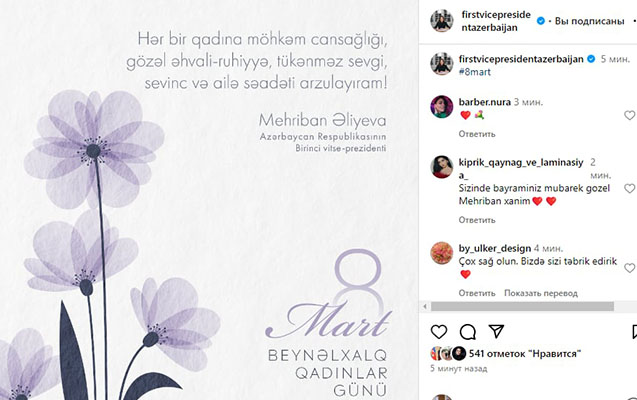Reply to barber.nura's comment
This screenshot has height=400, width=637.
pyautogui.click(x=477, y=134)
